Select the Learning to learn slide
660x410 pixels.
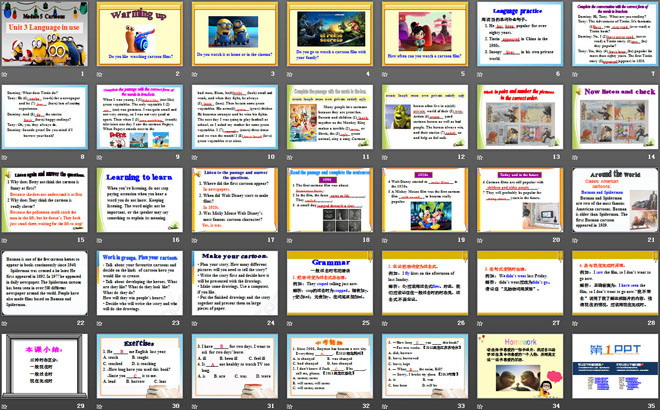140,200
